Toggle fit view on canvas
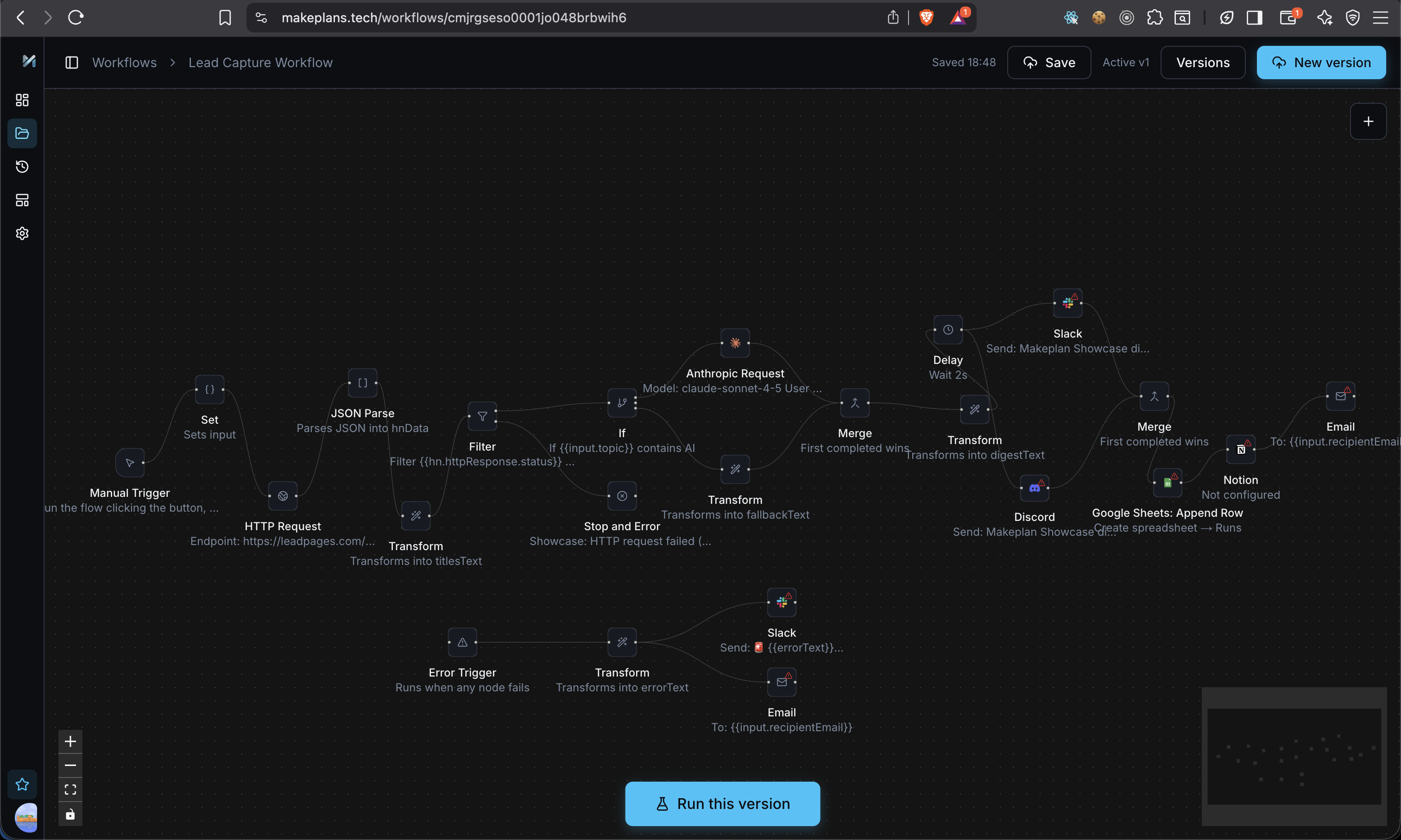Image resolution: width=1401 pixels, height=840 pixels. 70,790
